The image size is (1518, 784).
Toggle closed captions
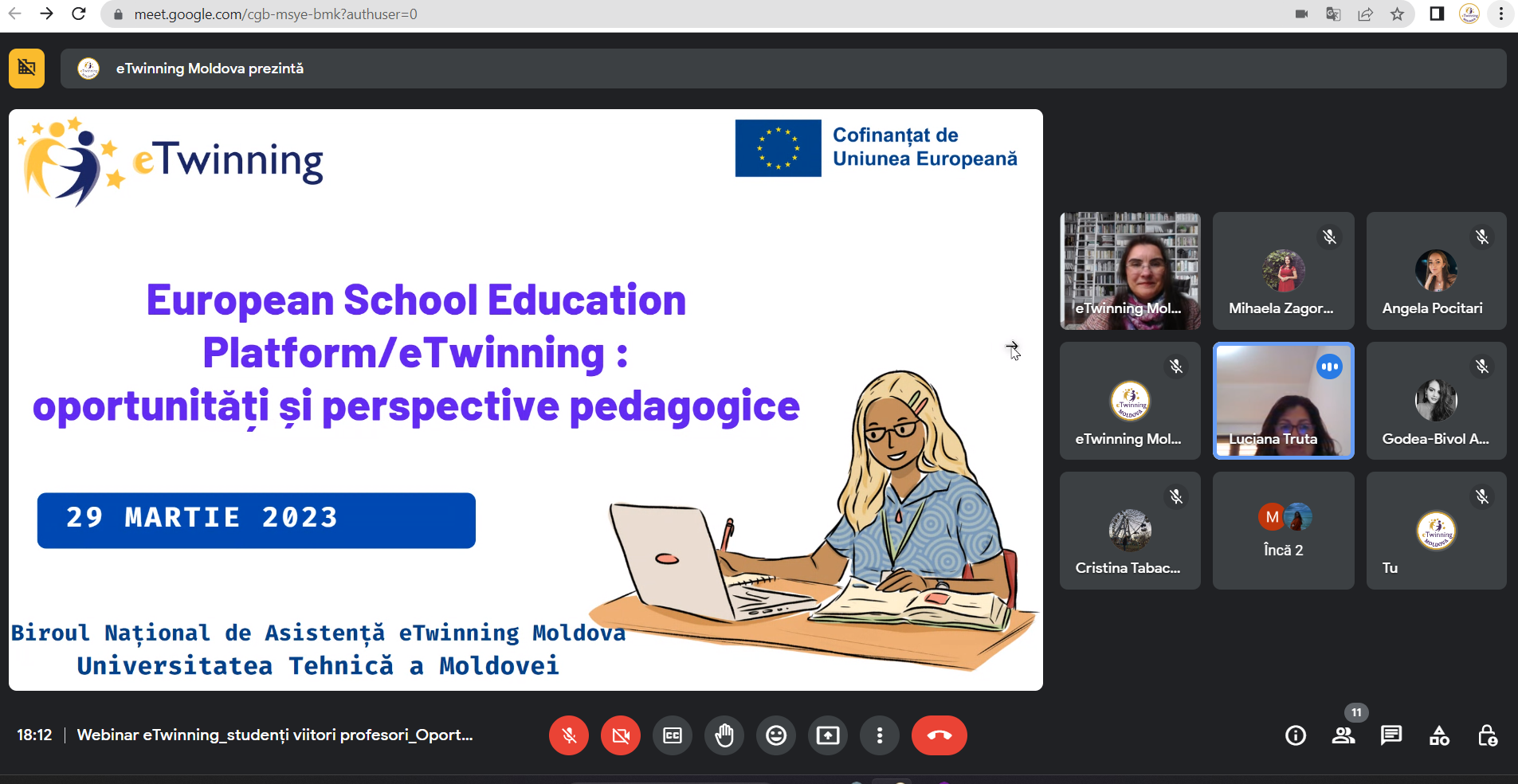pos(673,735)
